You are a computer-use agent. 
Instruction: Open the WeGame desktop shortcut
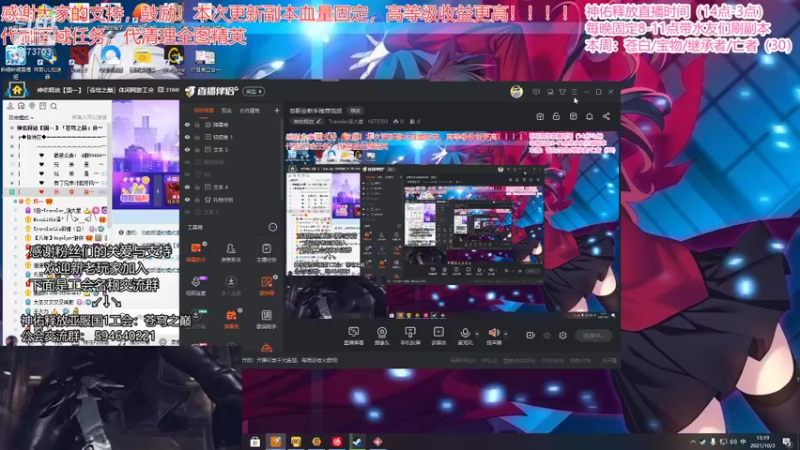click(x=174, y=59)
